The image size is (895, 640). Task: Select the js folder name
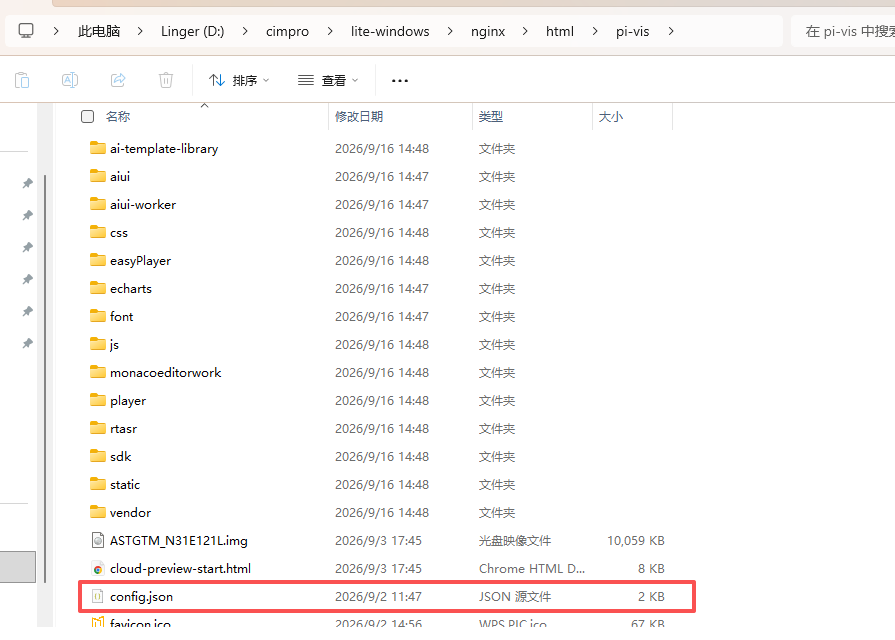pos(114,344)
